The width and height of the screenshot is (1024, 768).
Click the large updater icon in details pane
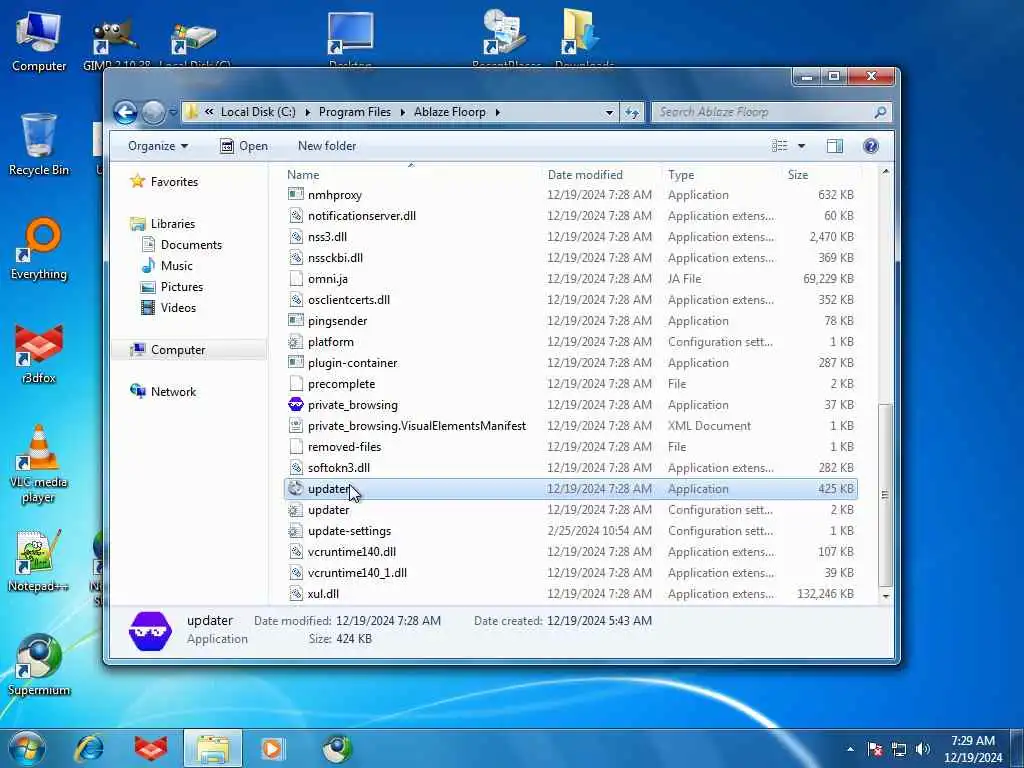click(150, 631)
